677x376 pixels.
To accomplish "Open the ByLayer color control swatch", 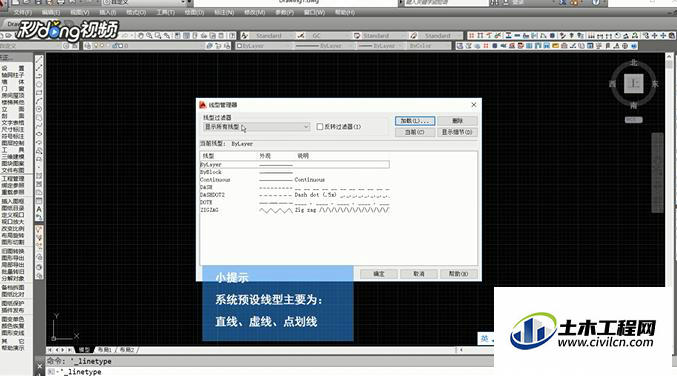I will pos(263,46).
